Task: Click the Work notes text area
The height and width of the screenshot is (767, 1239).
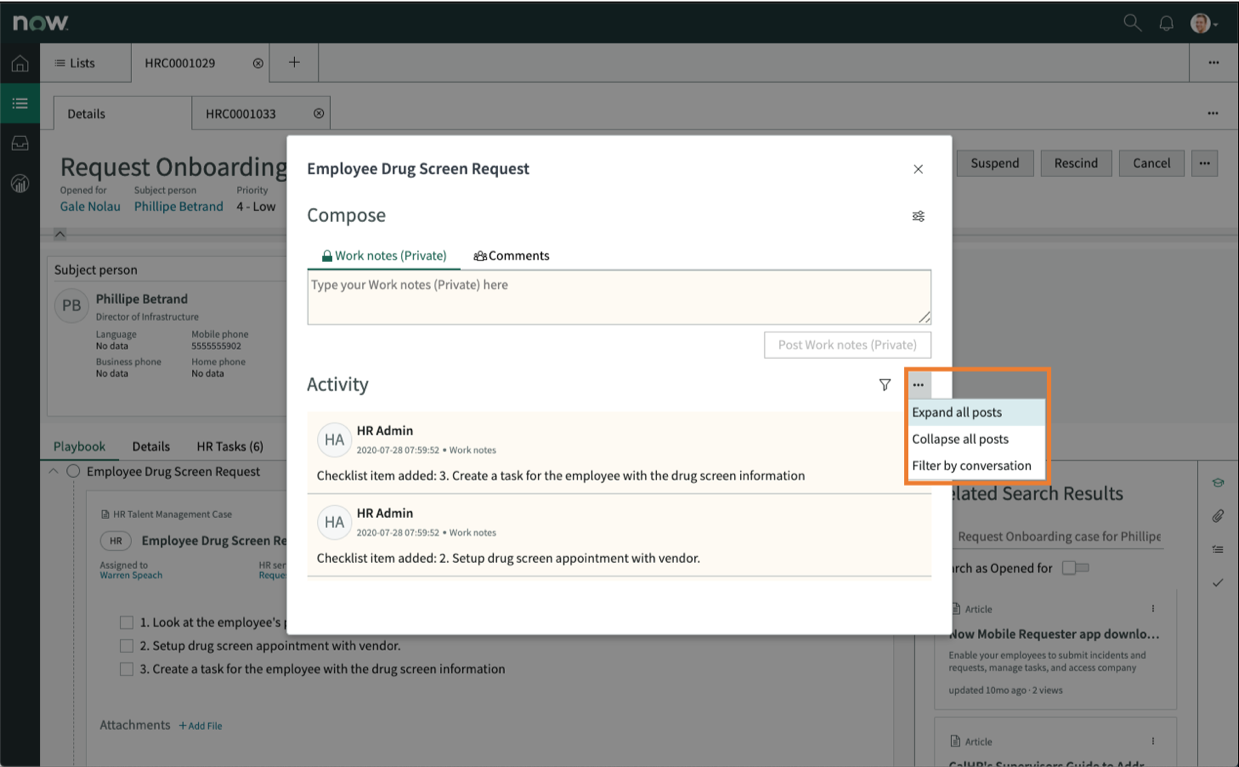Action: (619, 297)
